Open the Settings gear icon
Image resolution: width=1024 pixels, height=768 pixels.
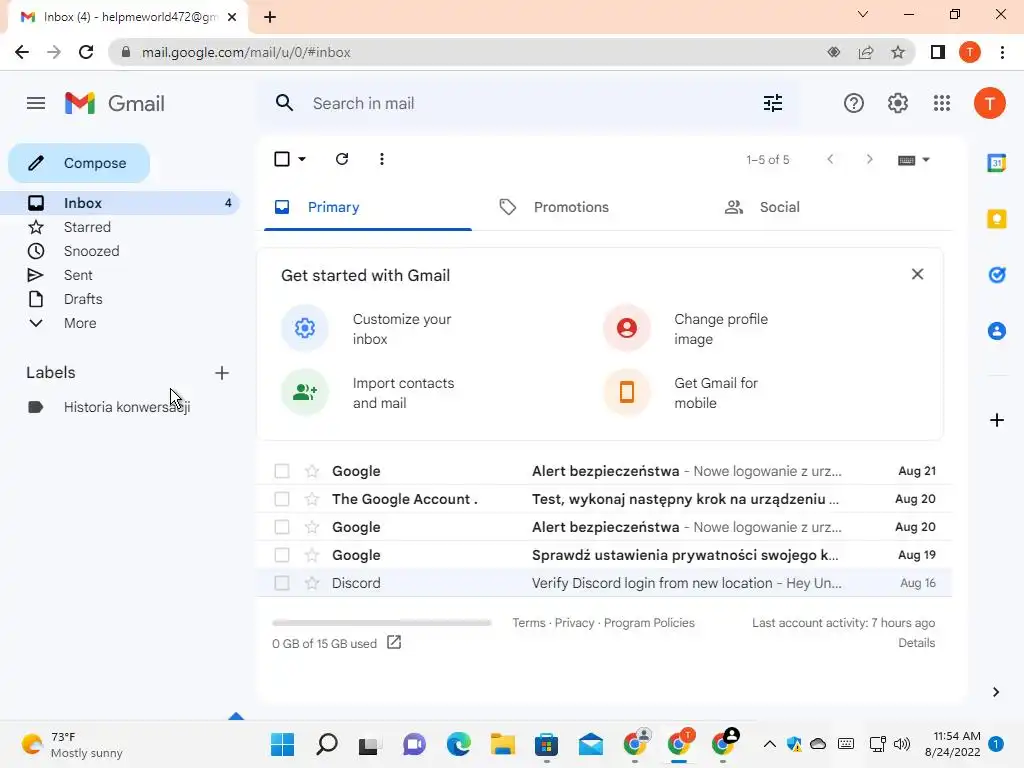tap(898, 103)
